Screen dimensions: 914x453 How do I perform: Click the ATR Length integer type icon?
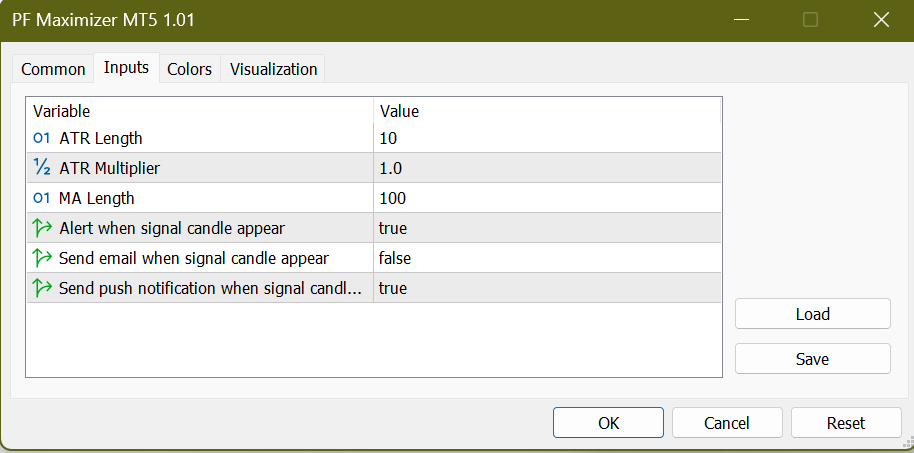point(42,138)
